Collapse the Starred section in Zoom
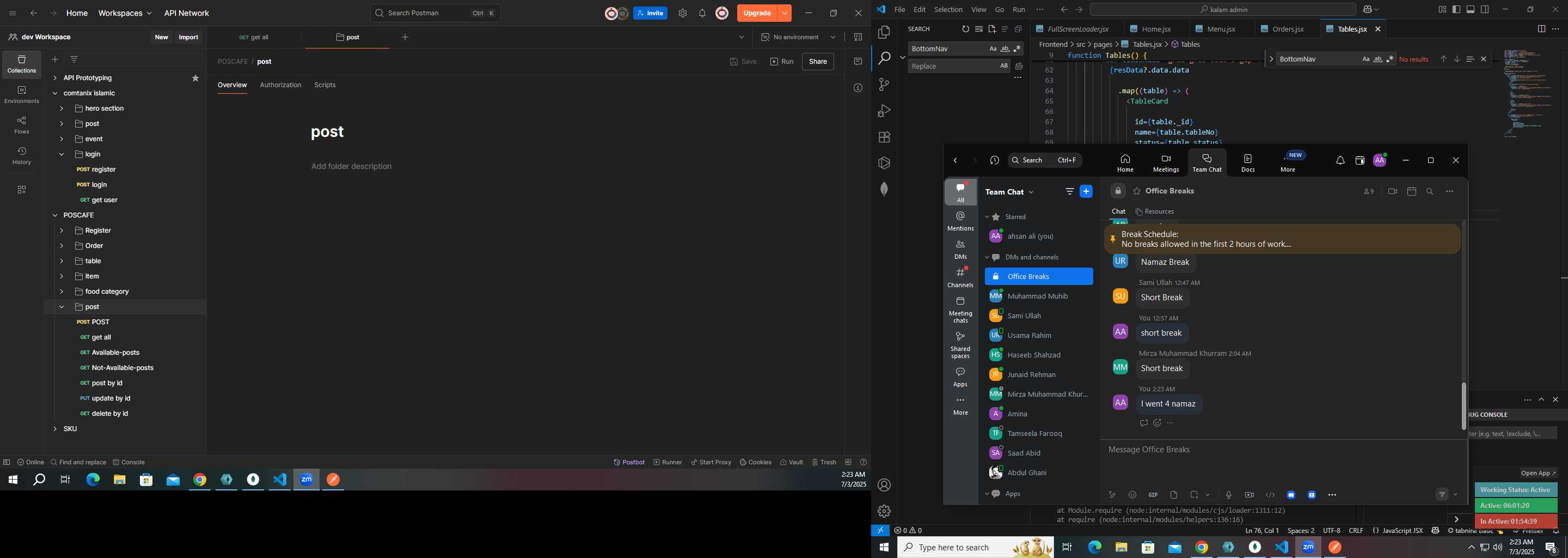The height and width of the screenshot is (558, 1568). tap(987, 217)
